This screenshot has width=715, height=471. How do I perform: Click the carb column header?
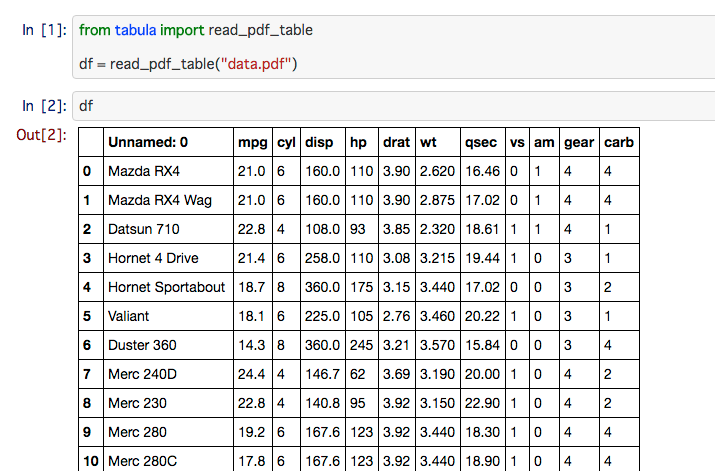619,142
